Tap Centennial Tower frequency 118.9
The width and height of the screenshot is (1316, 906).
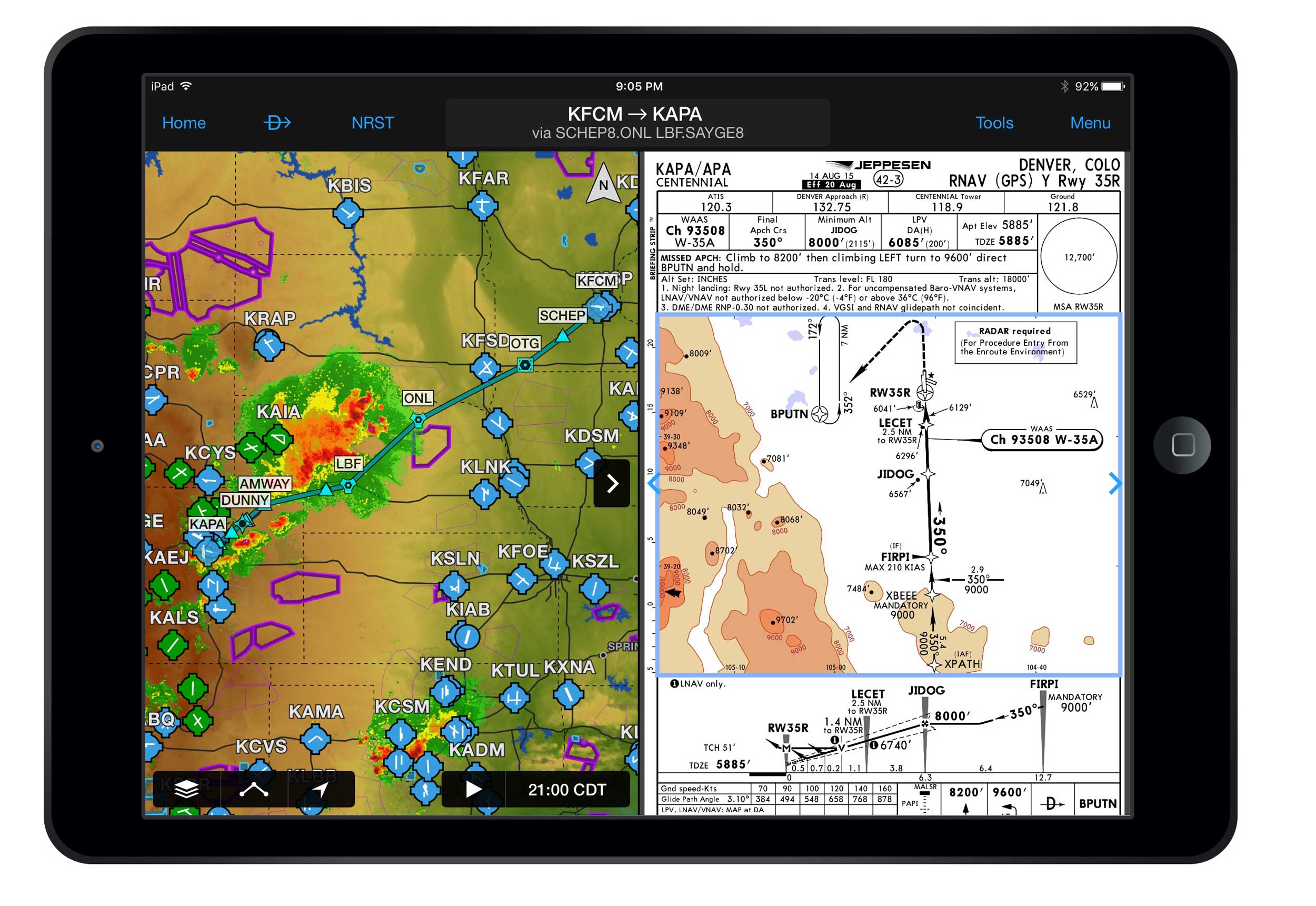tap(946, 207)
